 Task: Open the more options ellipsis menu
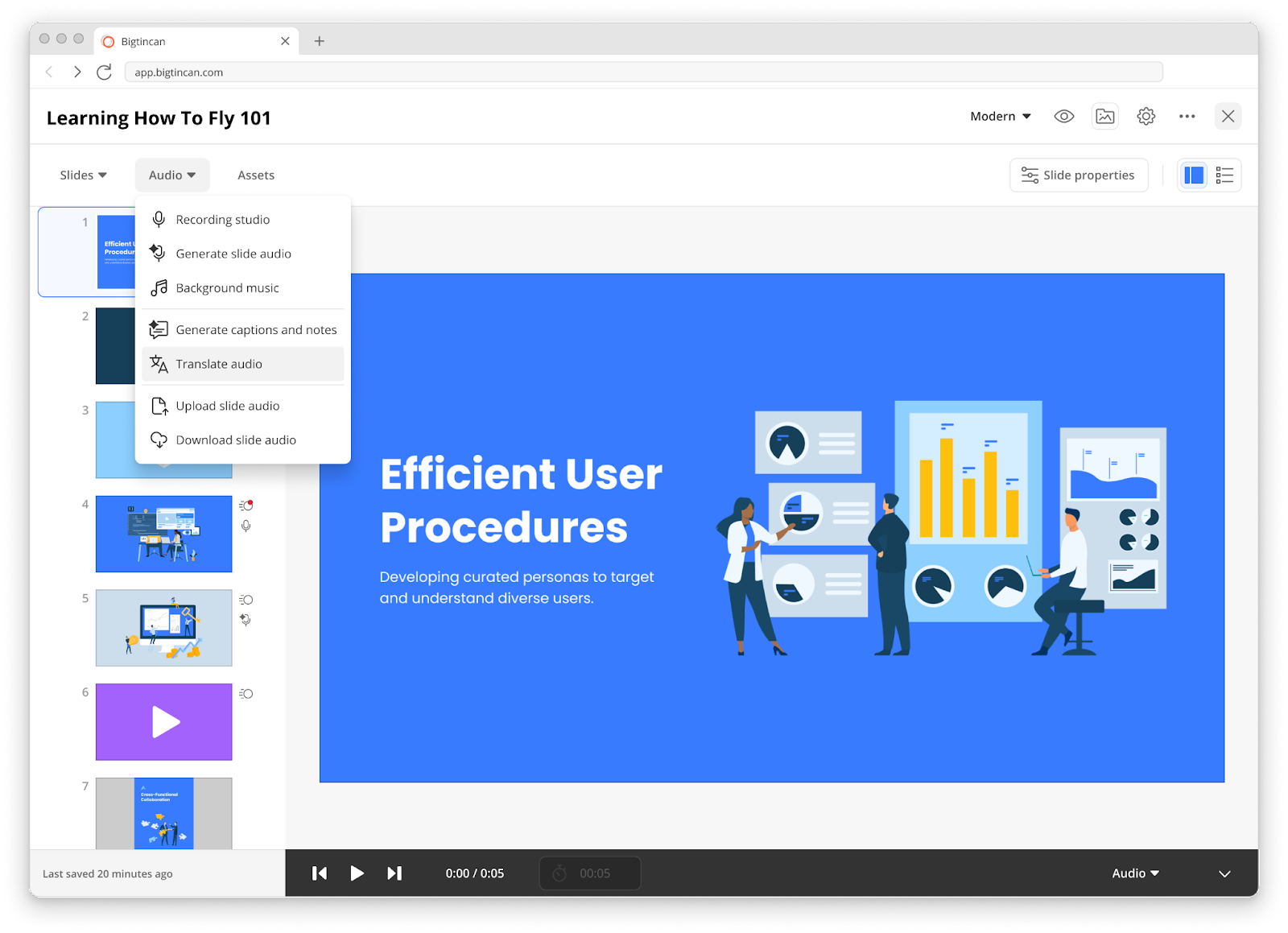1187,116
